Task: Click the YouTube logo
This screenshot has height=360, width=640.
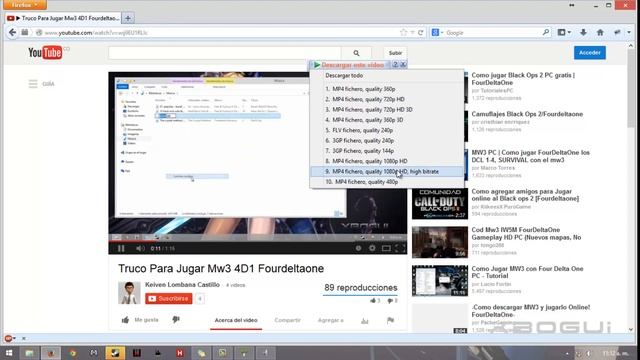Action: tap(45, 52)
